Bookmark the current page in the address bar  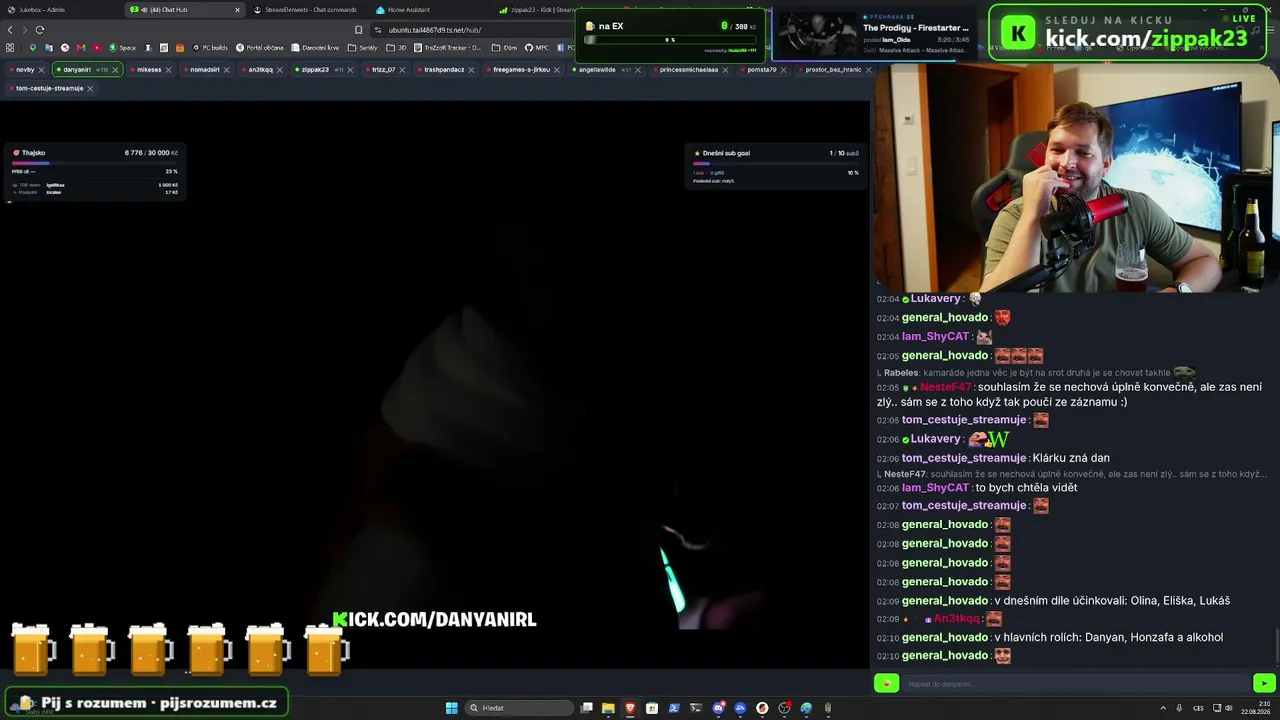[x=359, y=30]
